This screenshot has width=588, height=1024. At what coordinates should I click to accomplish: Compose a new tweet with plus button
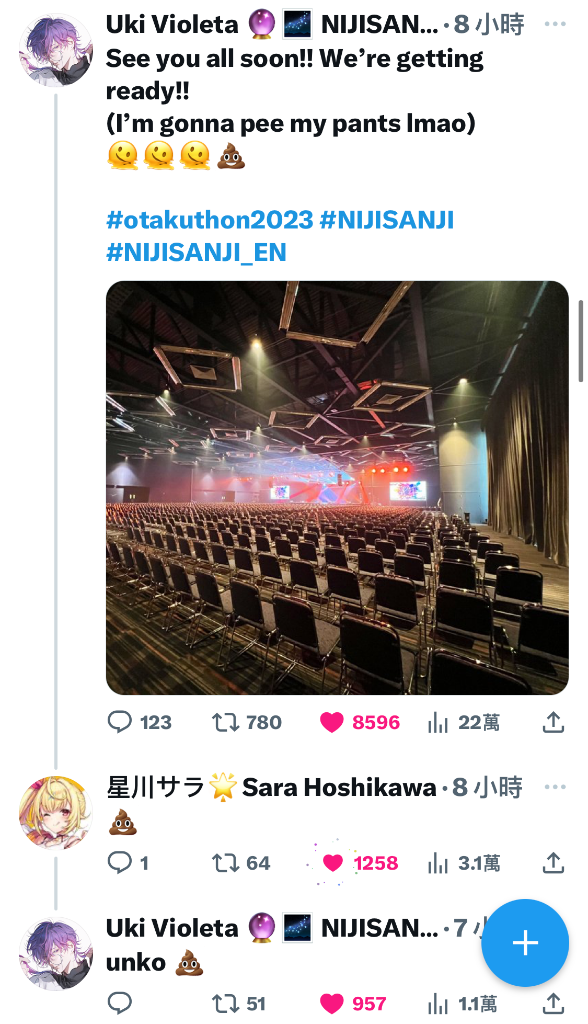coord(525,942)
